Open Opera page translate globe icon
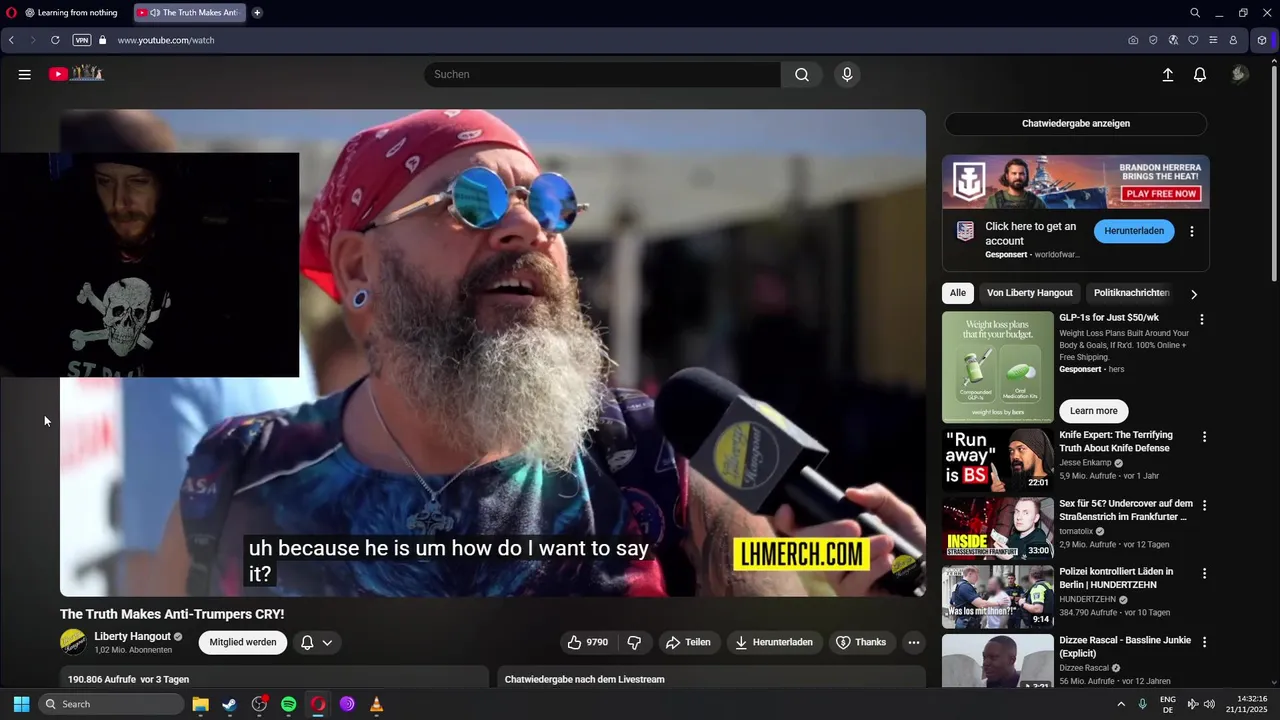This screenshot has height=720, width=1280. [1173, 40]
